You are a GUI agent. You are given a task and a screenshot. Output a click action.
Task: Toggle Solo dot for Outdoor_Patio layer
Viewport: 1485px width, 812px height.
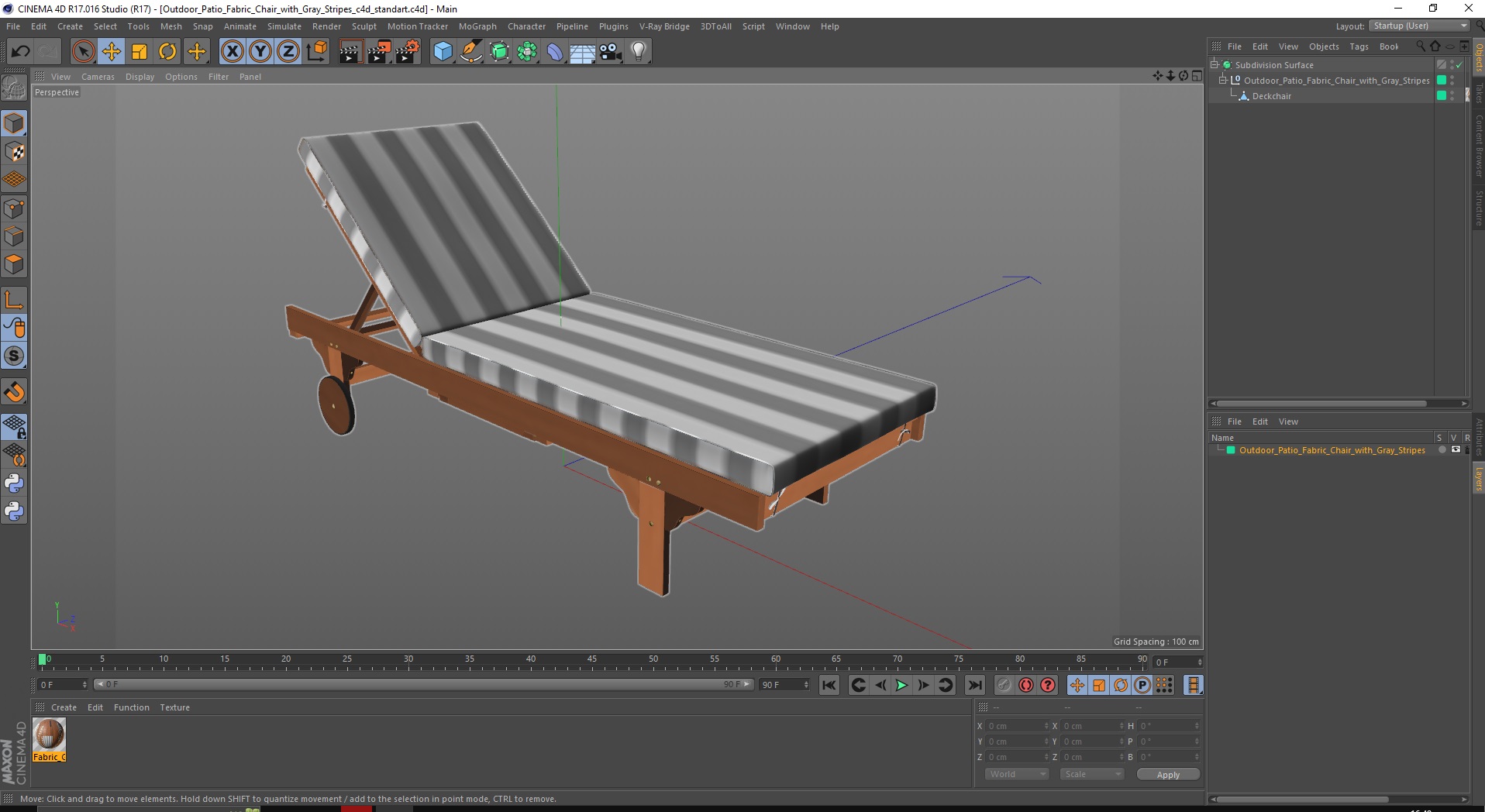tap(1442, 450)
